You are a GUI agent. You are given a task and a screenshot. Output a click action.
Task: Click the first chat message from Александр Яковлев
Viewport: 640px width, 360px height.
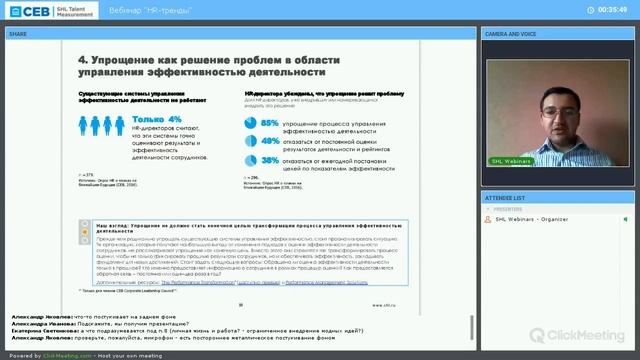click(94, 317)
